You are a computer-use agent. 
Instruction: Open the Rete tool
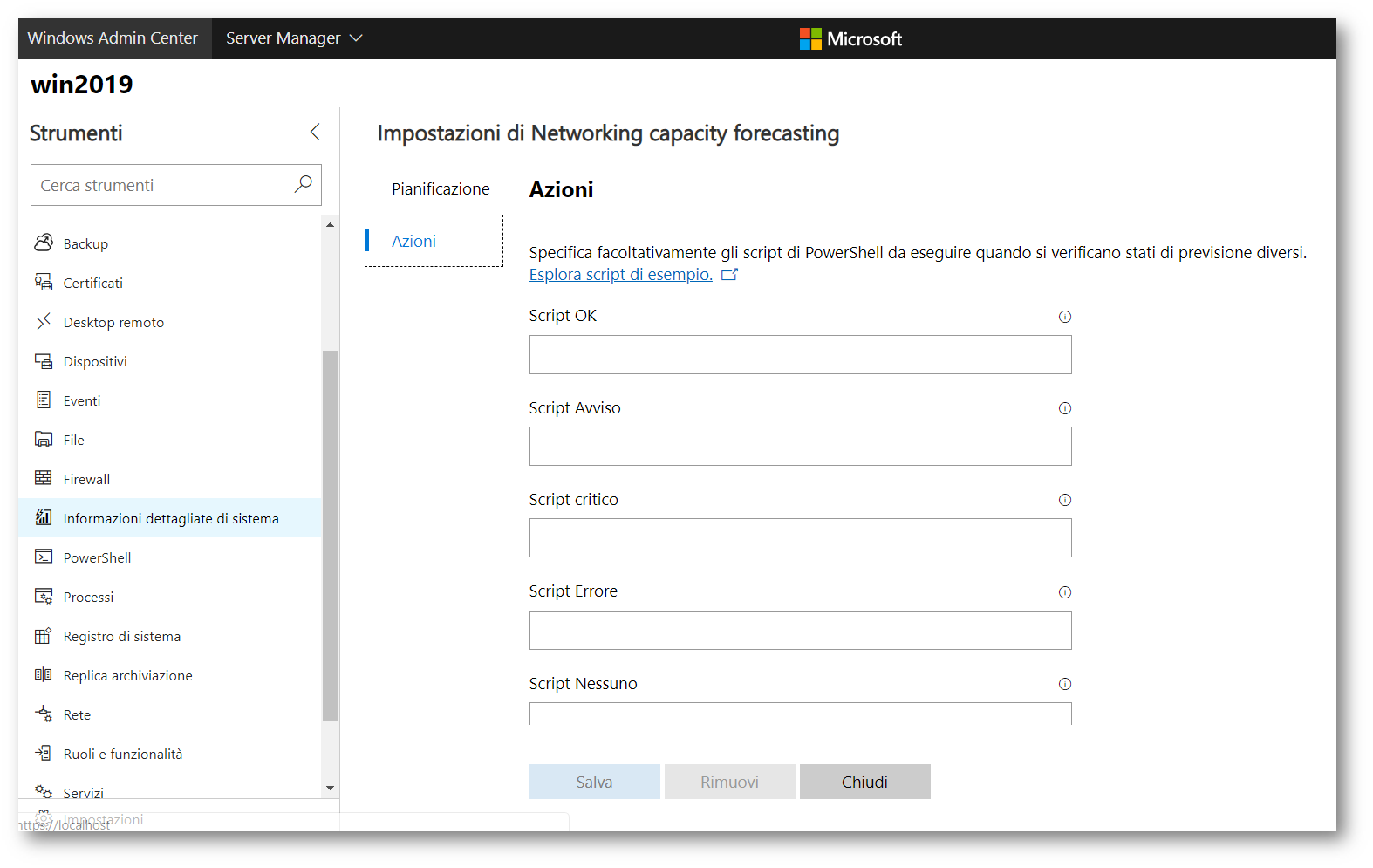point(170,714)
